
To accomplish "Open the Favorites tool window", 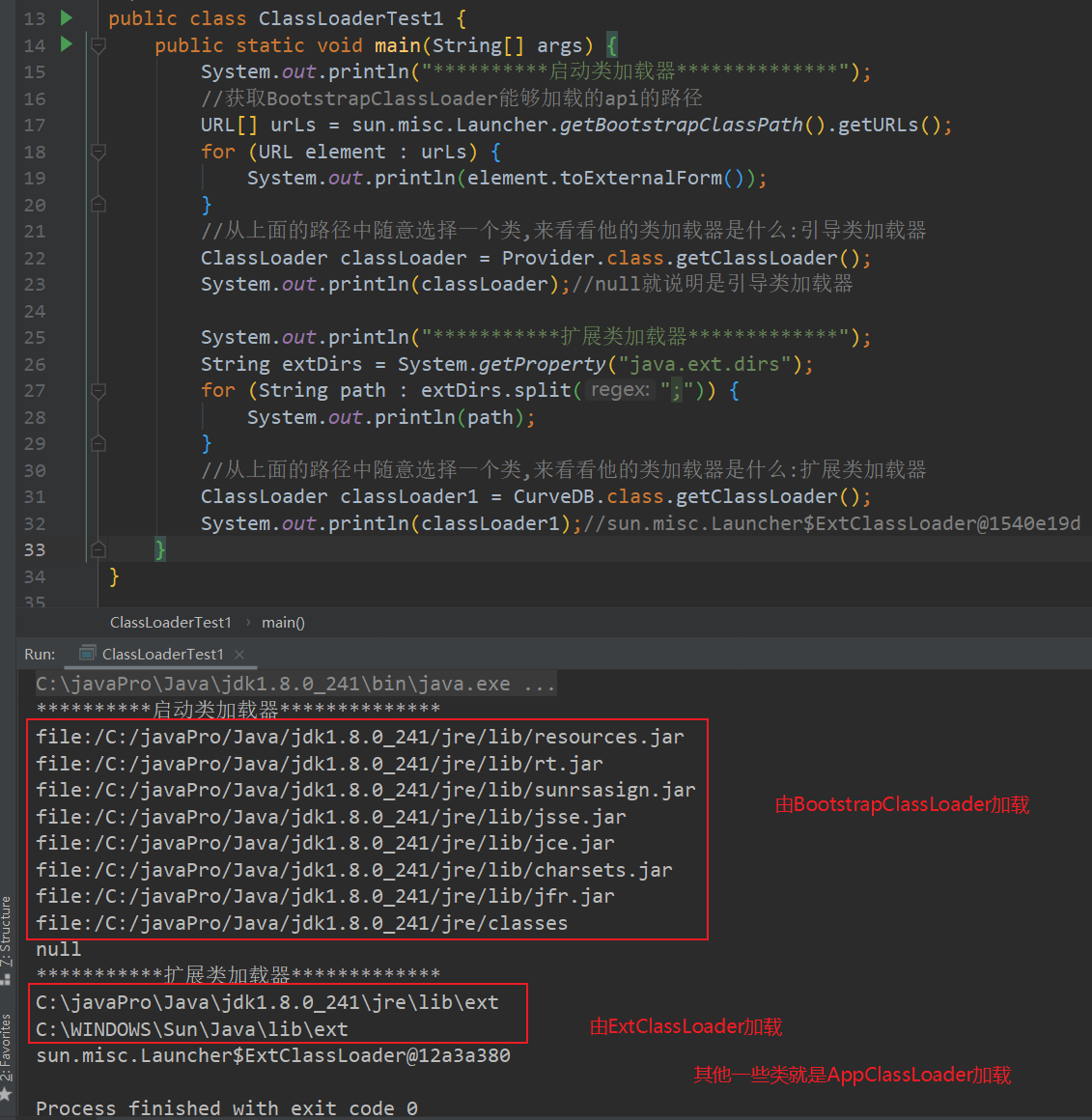I will pos(7,1057).
